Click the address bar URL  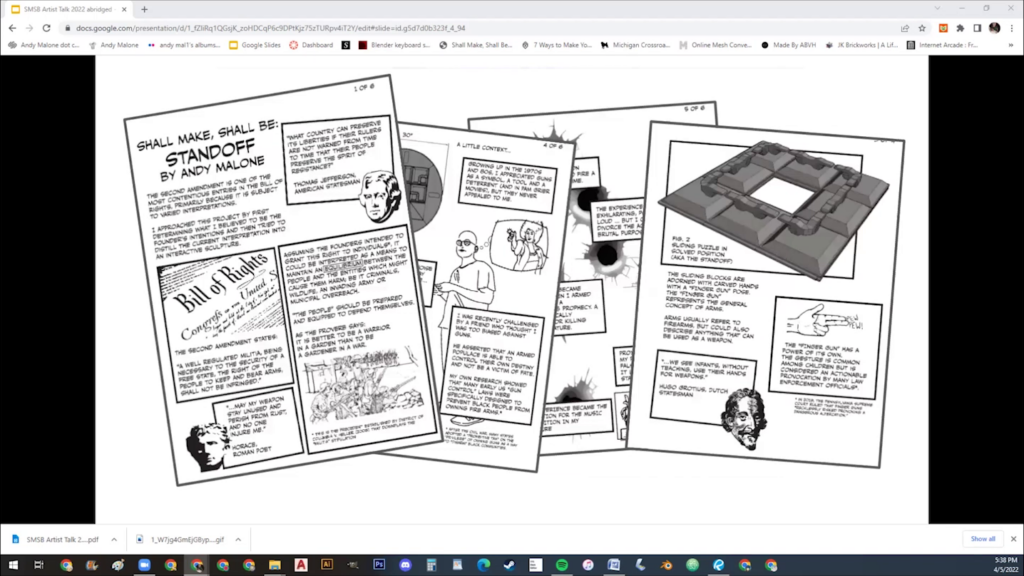click(x=270, y=28)
